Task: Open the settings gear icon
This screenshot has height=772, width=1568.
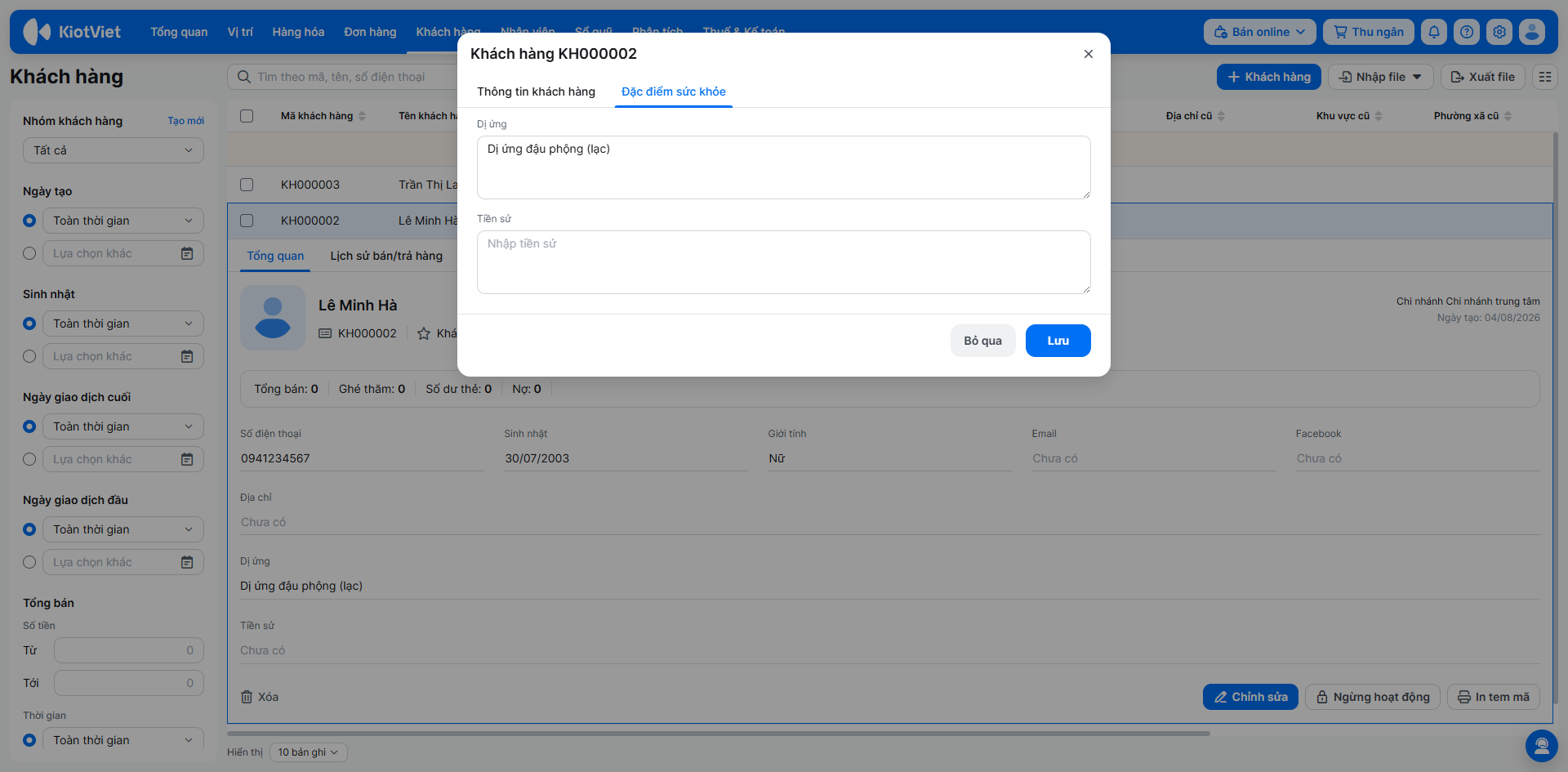Action: pyautogui.click(x=1499, y=32)
